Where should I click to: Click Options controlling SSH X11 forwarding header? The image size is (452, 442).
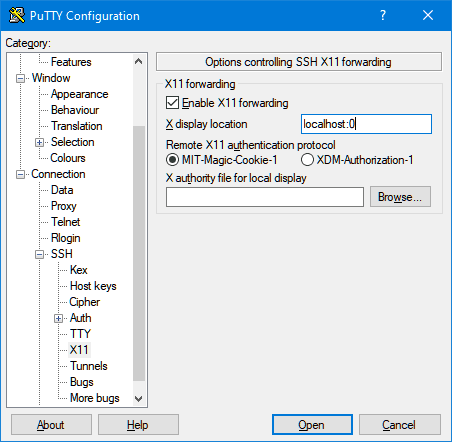coord(298,62)
